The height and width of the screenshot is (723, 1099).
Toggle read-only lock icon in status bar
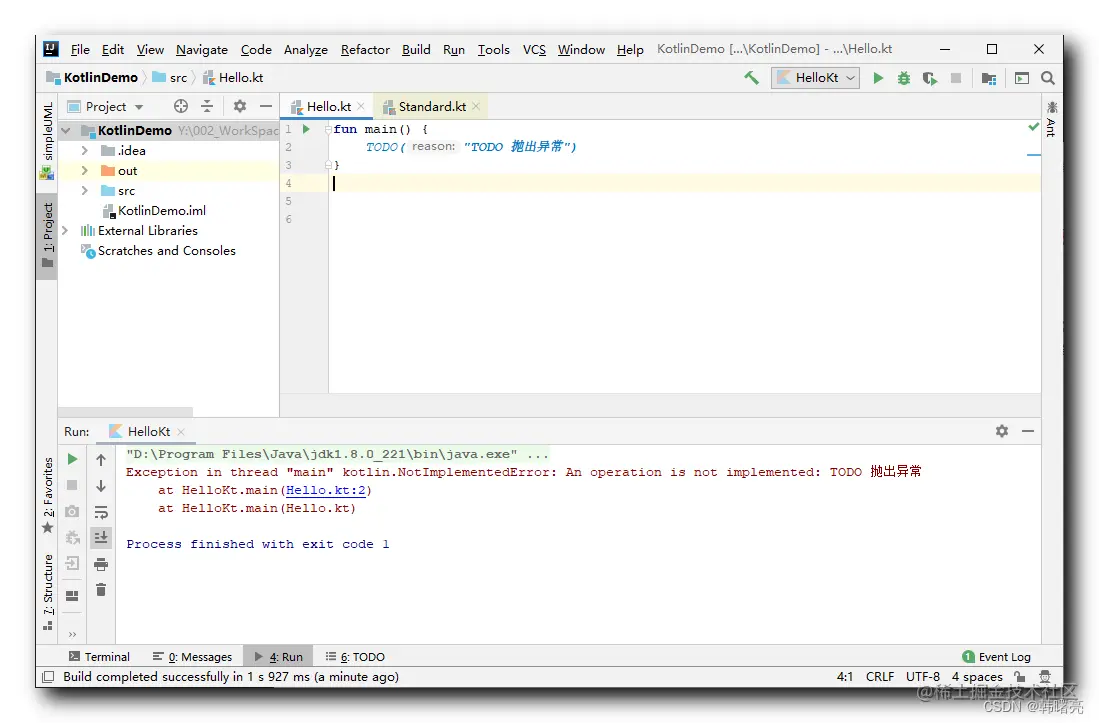point(1019,676)
